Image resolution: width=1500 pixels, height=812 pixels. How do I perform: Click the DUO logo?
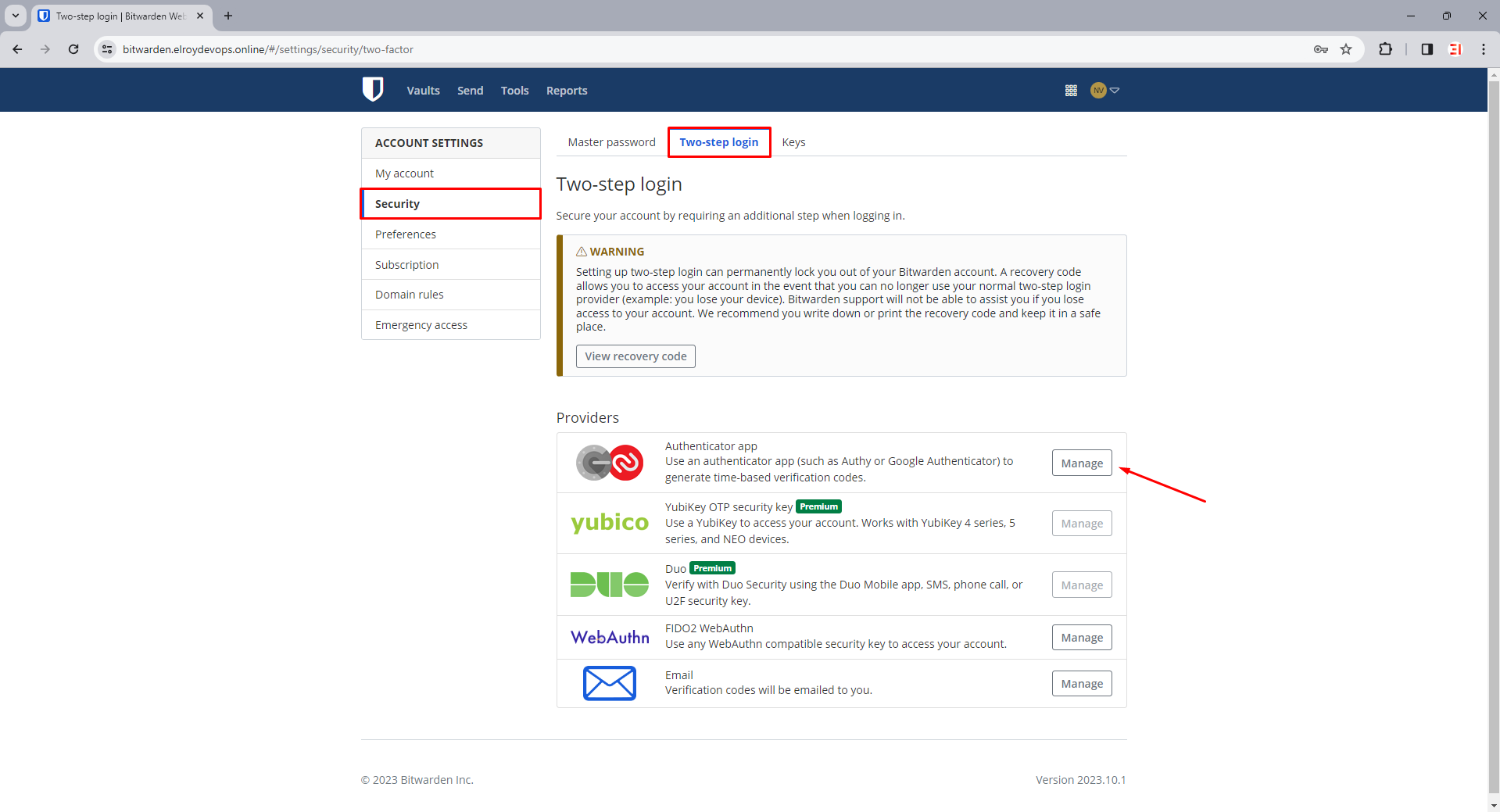610,585
